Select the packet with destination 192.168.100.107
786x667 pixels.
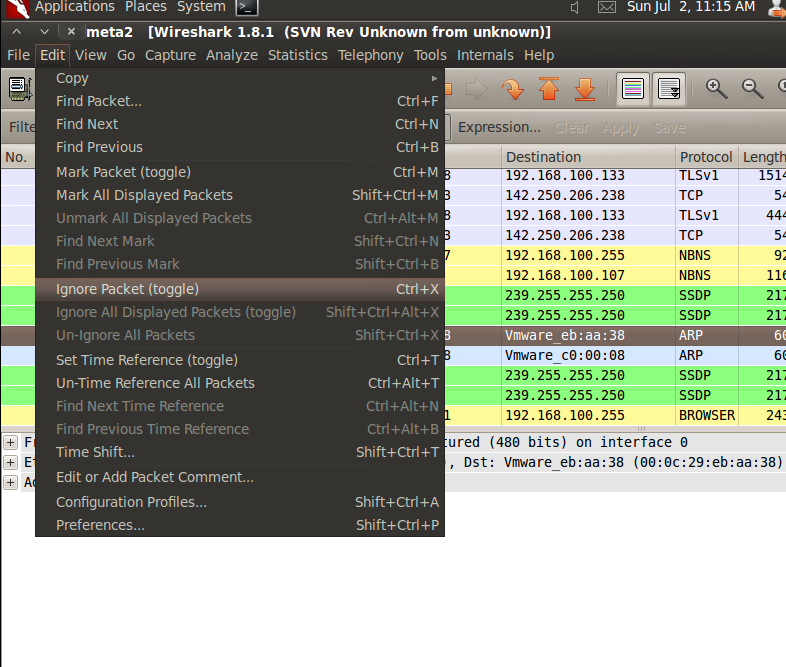[x=615, y=275]
